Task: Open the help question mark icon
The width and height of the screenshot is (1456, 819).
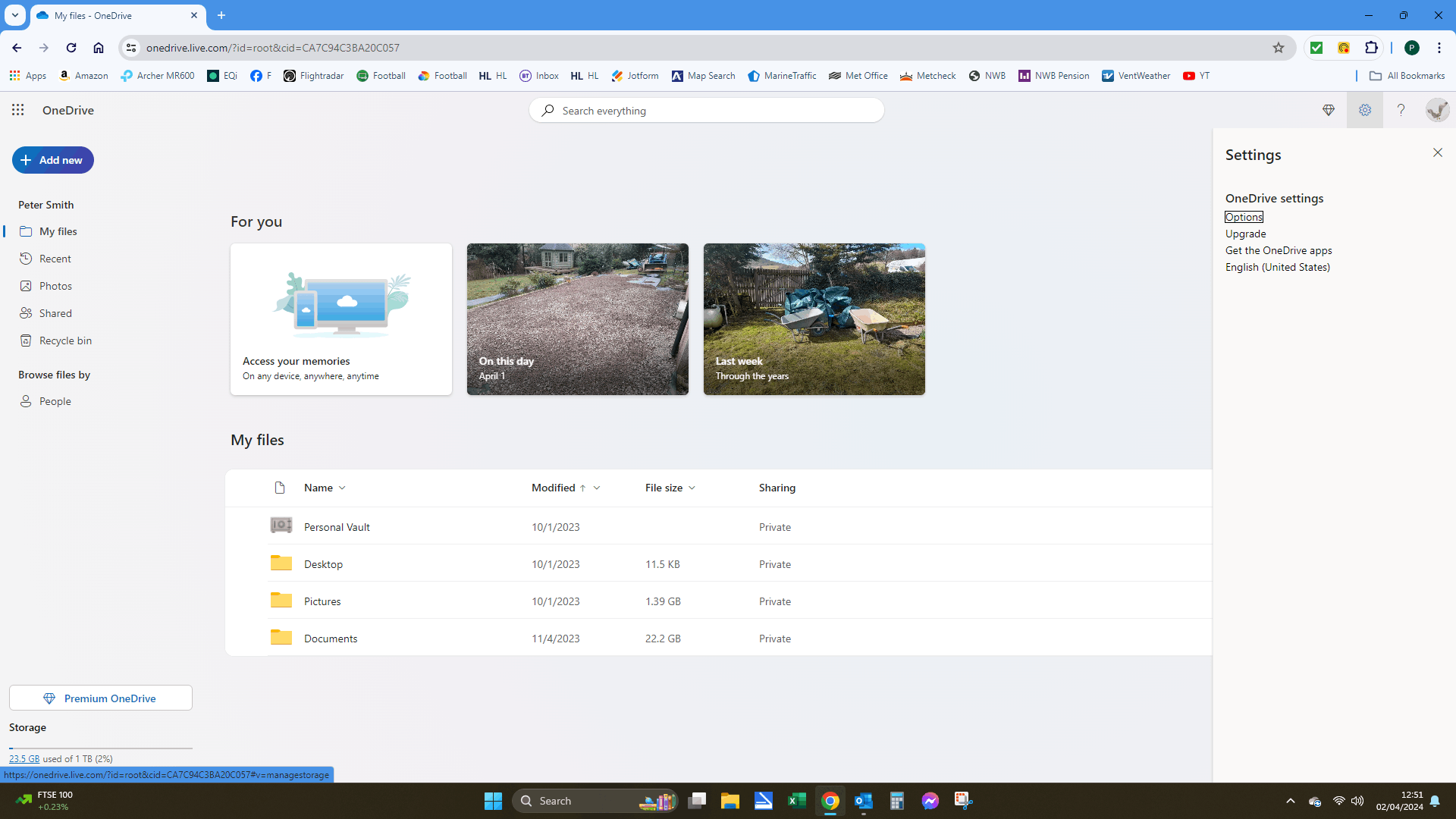Action: tap(1401, 110)
